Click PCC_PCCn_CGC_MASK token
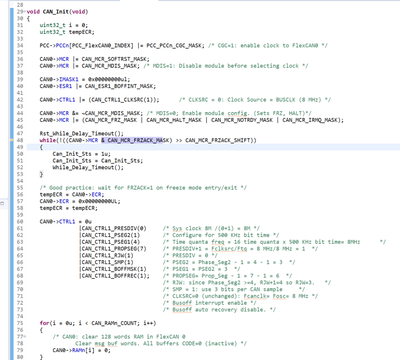Image resolution: width=400 pixels, height=360 pixels. [x=174, y=45]
